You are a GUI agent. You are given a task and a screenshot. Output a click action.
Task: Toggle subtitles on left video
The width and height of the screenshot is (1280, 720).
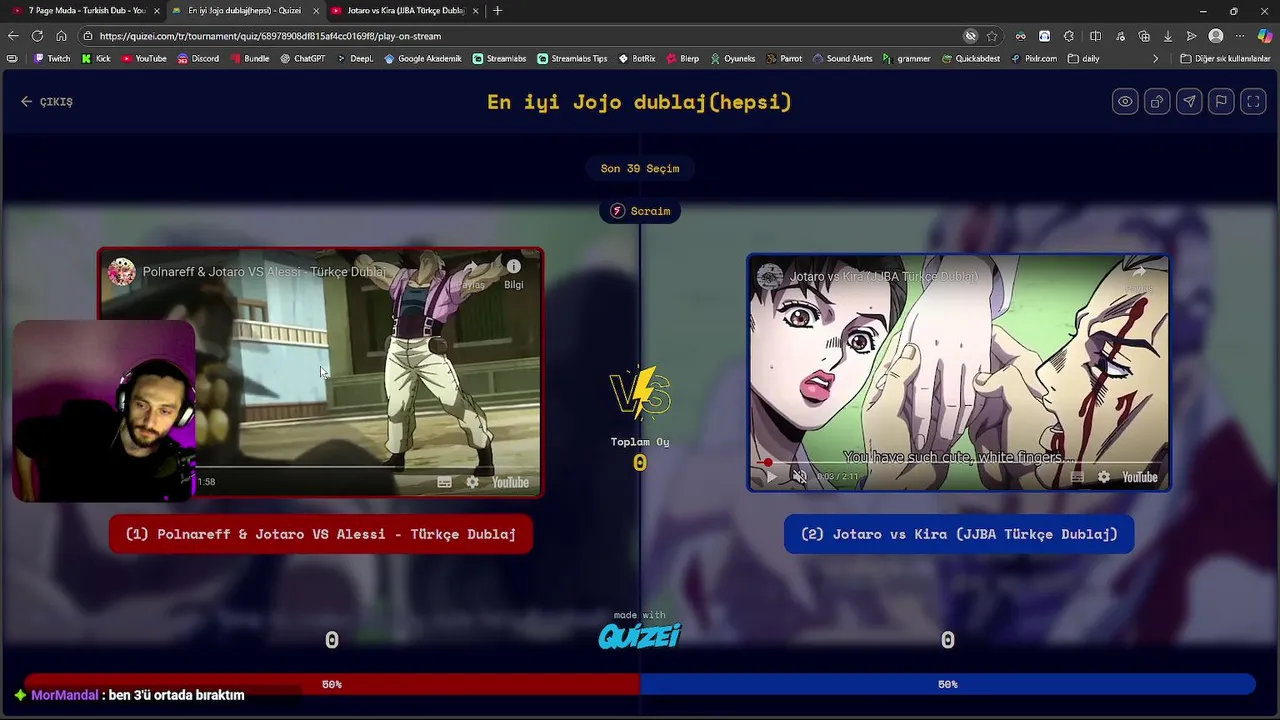pos(444,482)
